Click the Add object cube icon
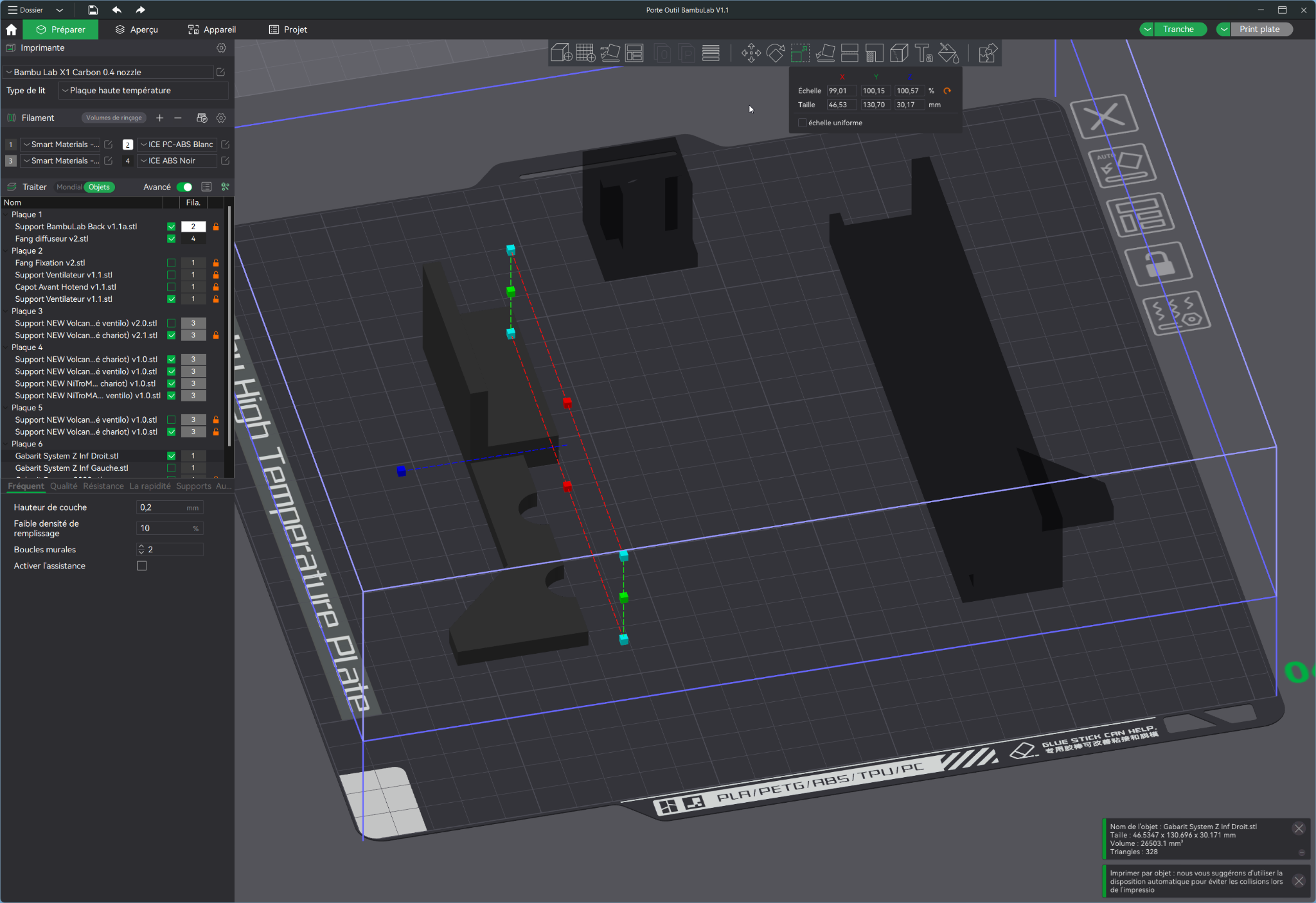 (x=561, y=53)
